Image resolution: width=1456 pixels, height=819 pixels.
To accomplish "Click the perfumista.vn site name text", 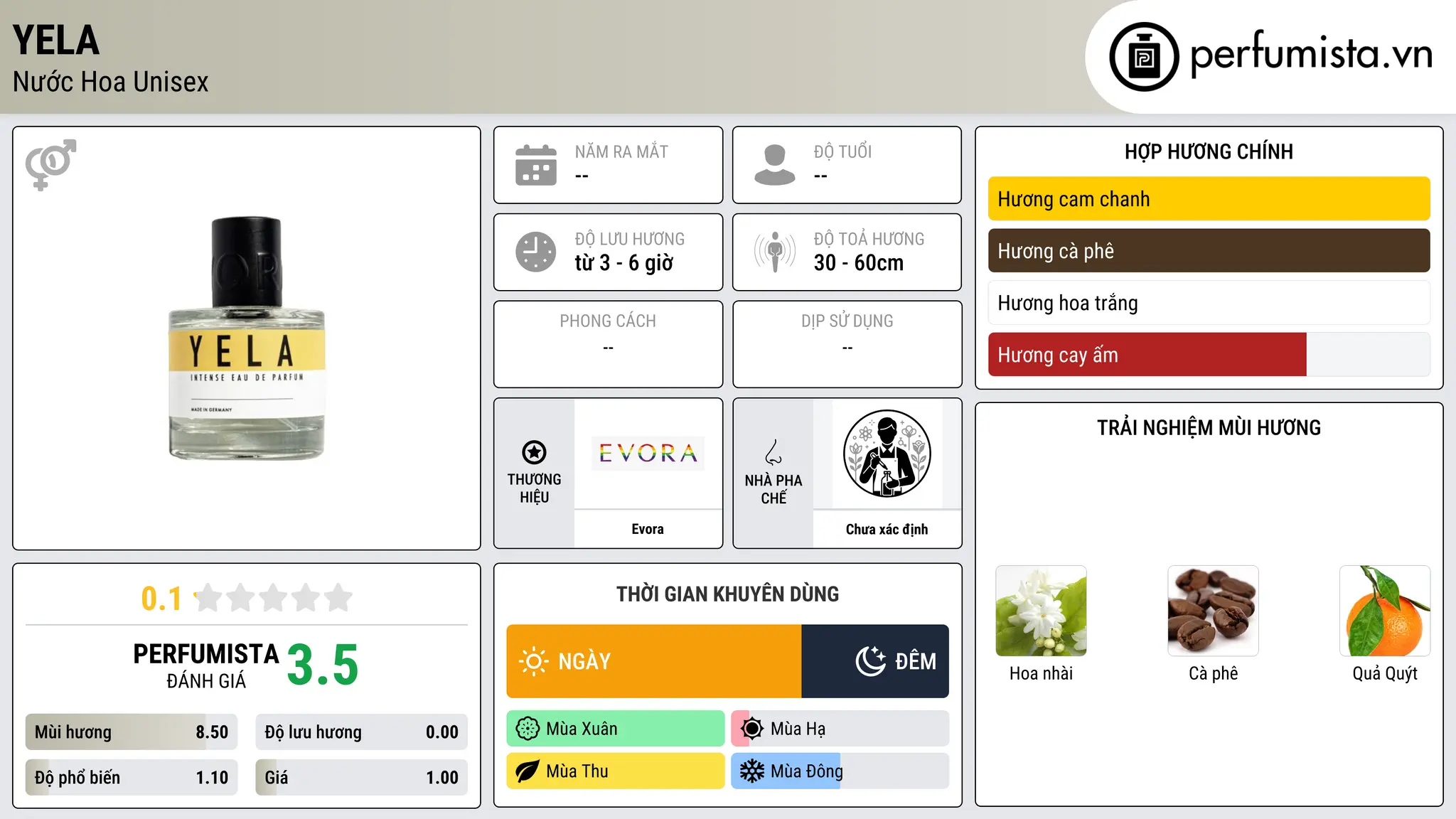I will click(1311, 55).
